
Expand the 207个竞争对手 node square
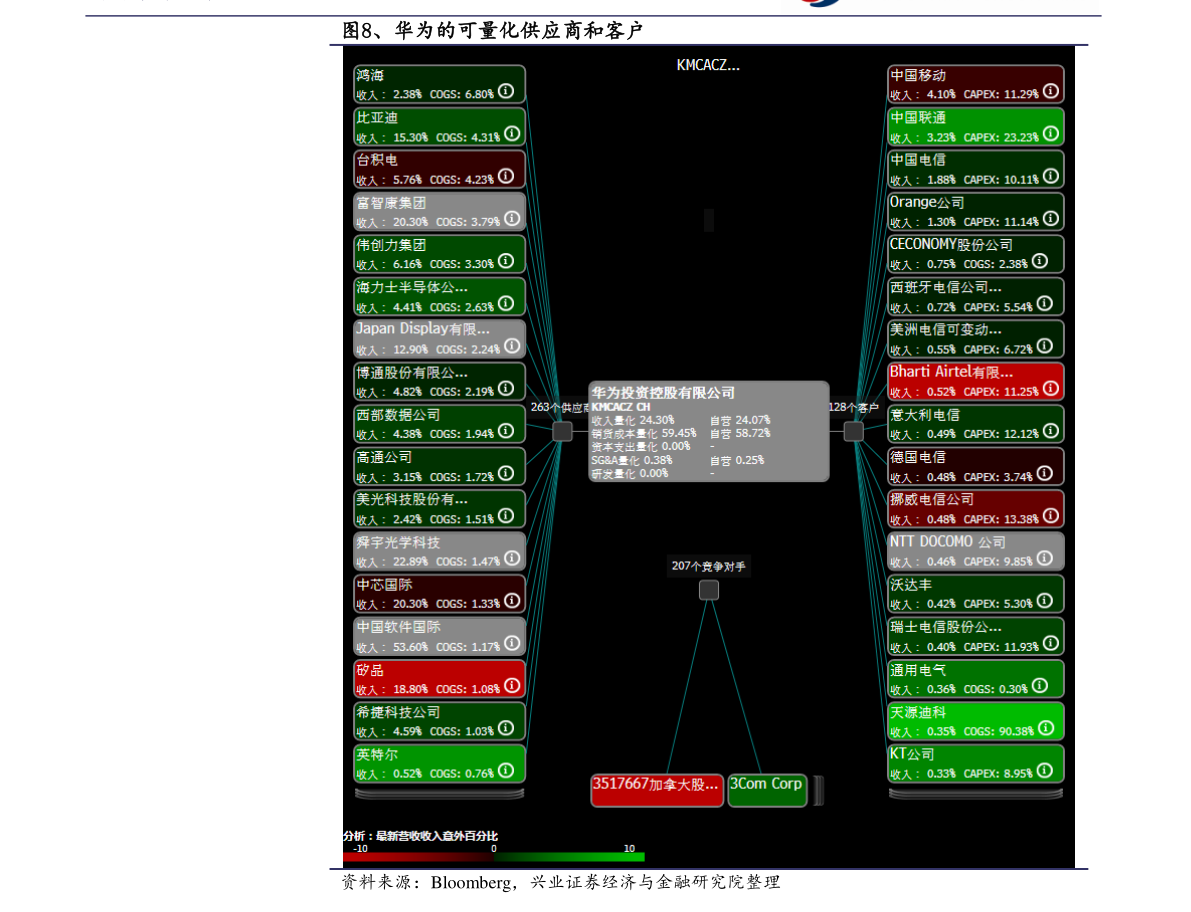(x=709, y=590)
